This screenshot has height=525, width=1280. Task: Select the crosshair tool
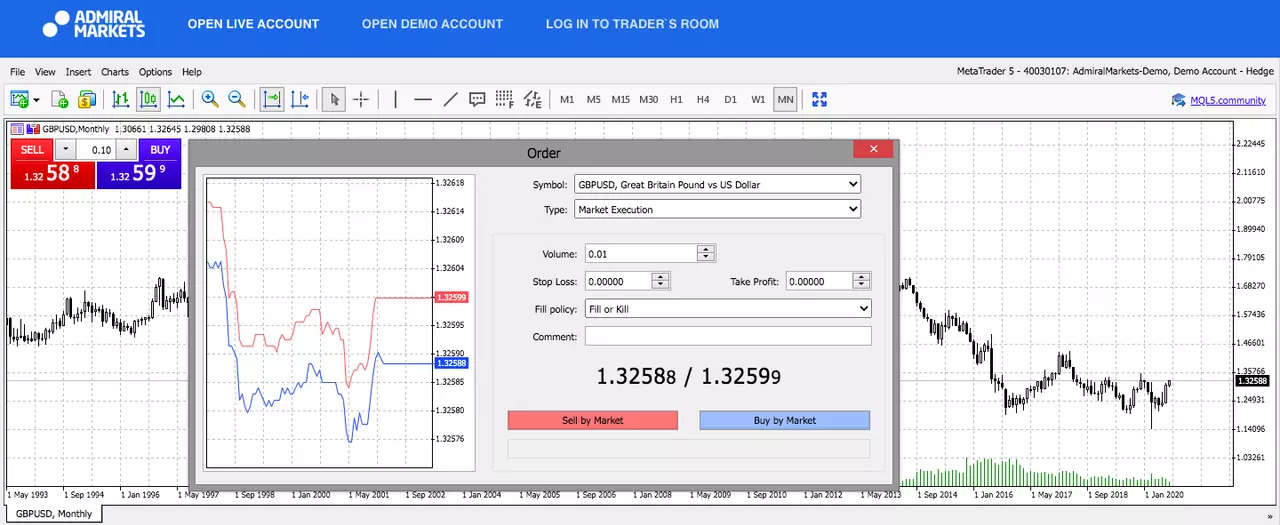[x=361, y=99]
